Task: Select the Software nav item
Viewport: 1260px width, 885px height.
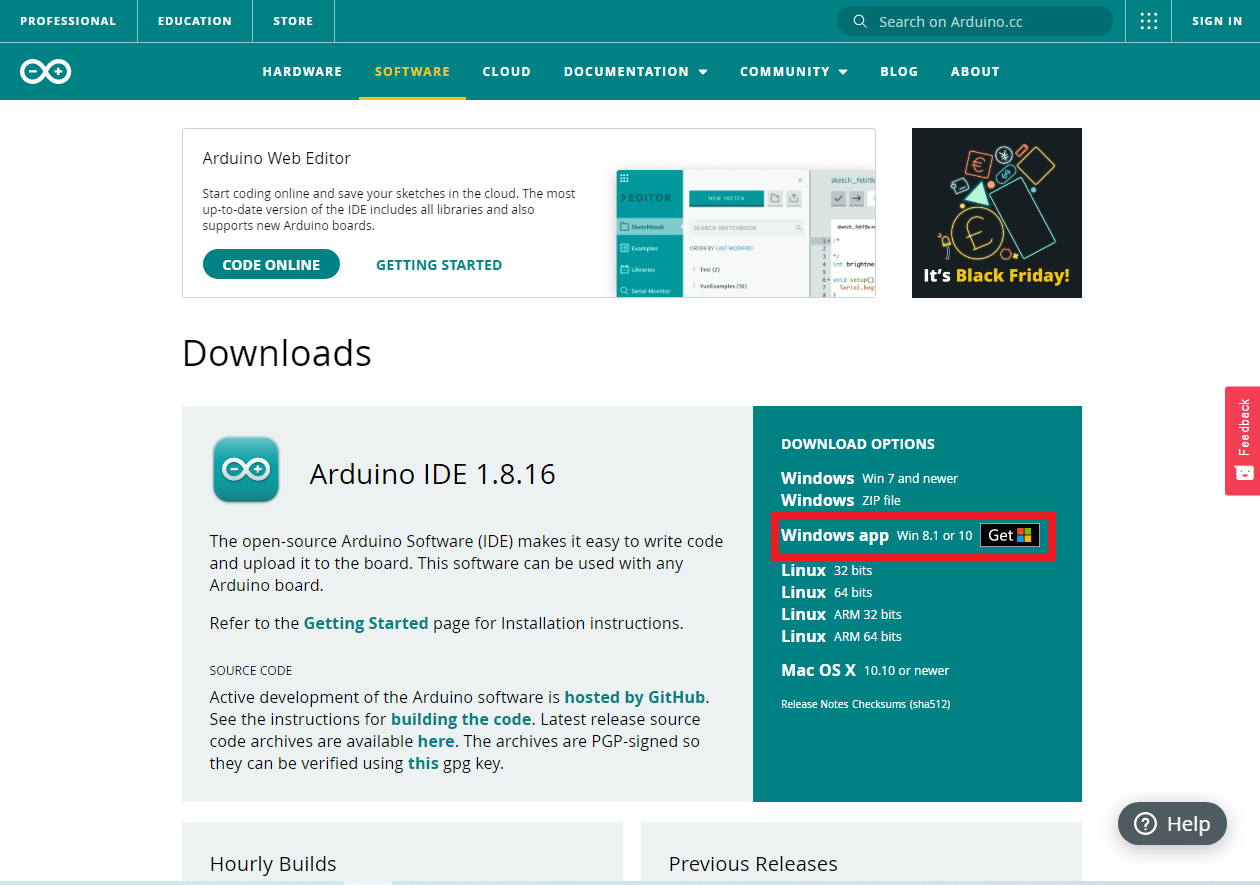Action: click(412, 71)
